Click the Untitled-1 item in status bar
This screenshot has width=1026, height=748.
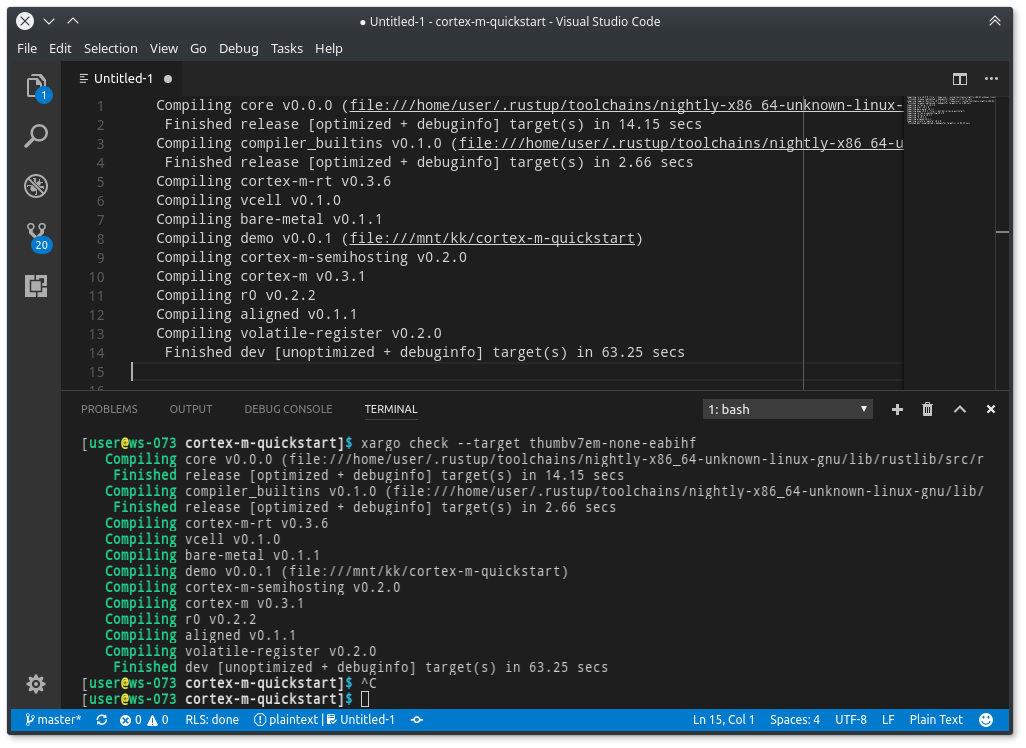[361, 720]
